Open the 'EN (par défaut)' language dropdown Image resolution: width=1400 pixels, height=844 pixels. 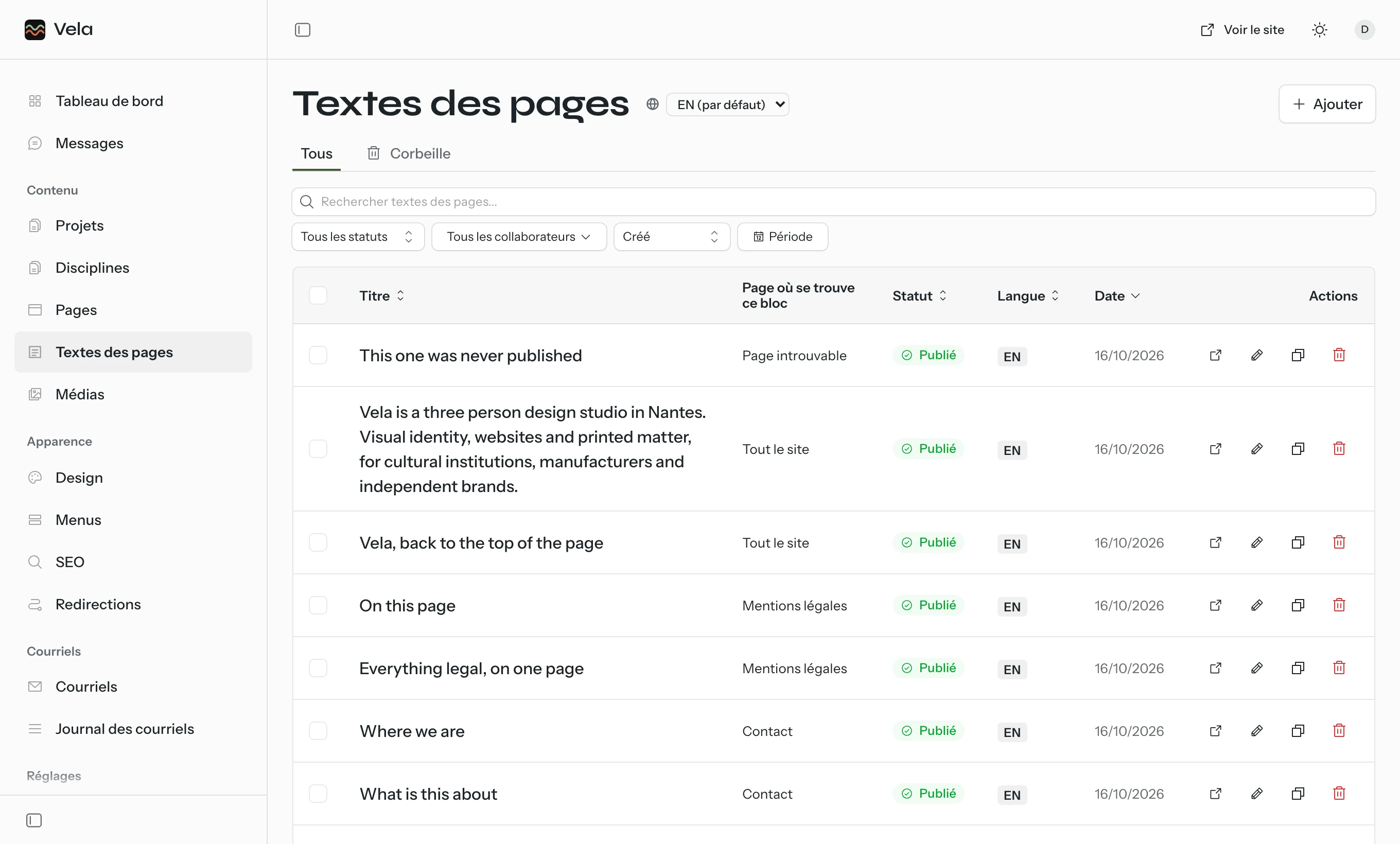click(x=728, y=104)
